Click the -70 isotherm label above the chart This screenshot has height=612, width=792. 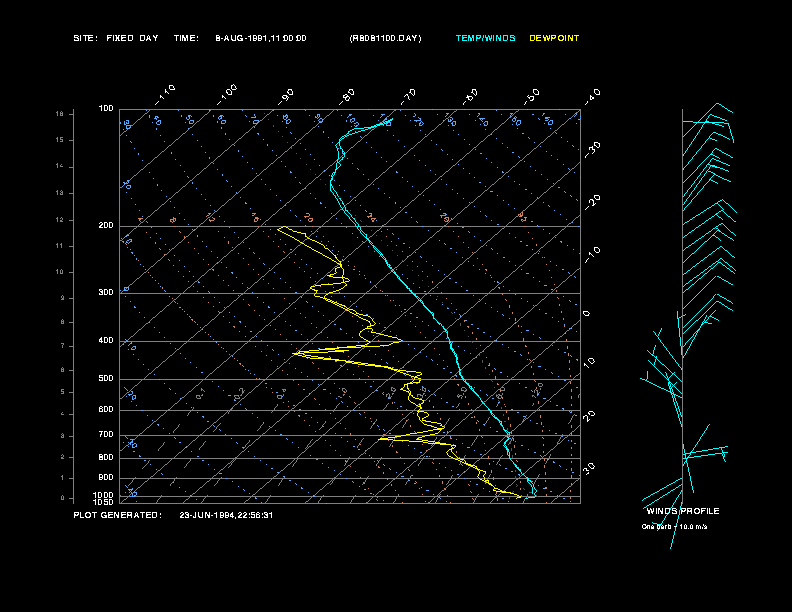[x=409, y=97]
